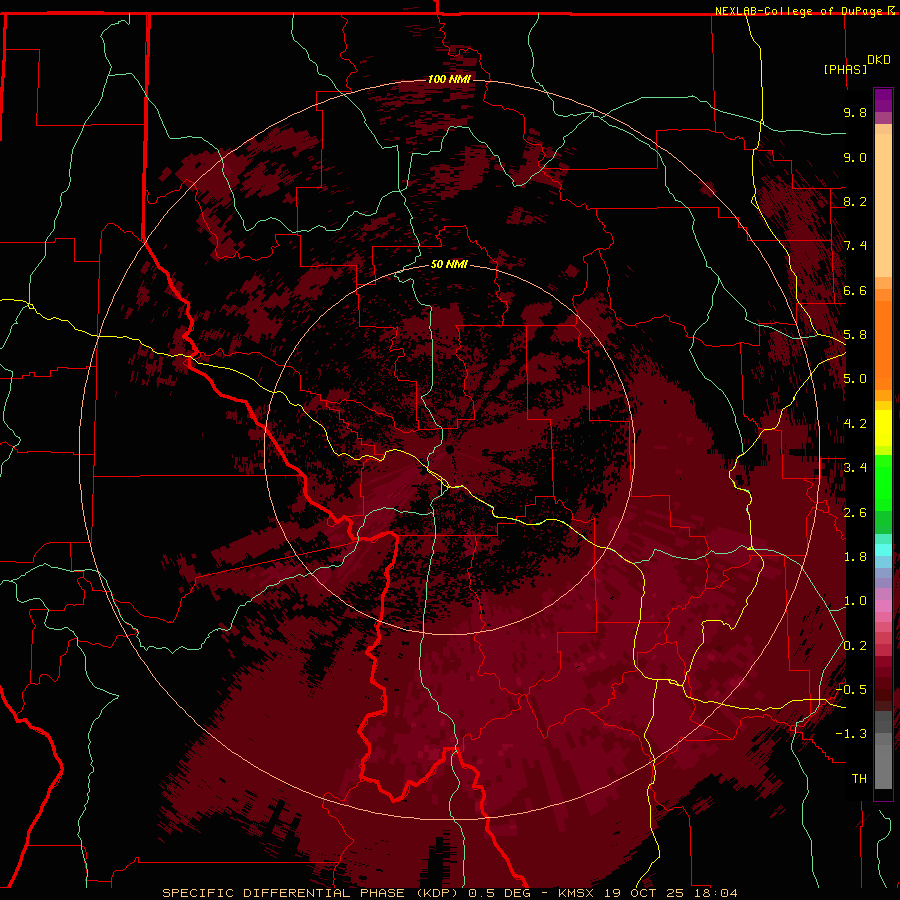This screenshot has height=900, width=900.
Task: Pick the yellow segment of the color bar
Action: (x=883, y=428)
